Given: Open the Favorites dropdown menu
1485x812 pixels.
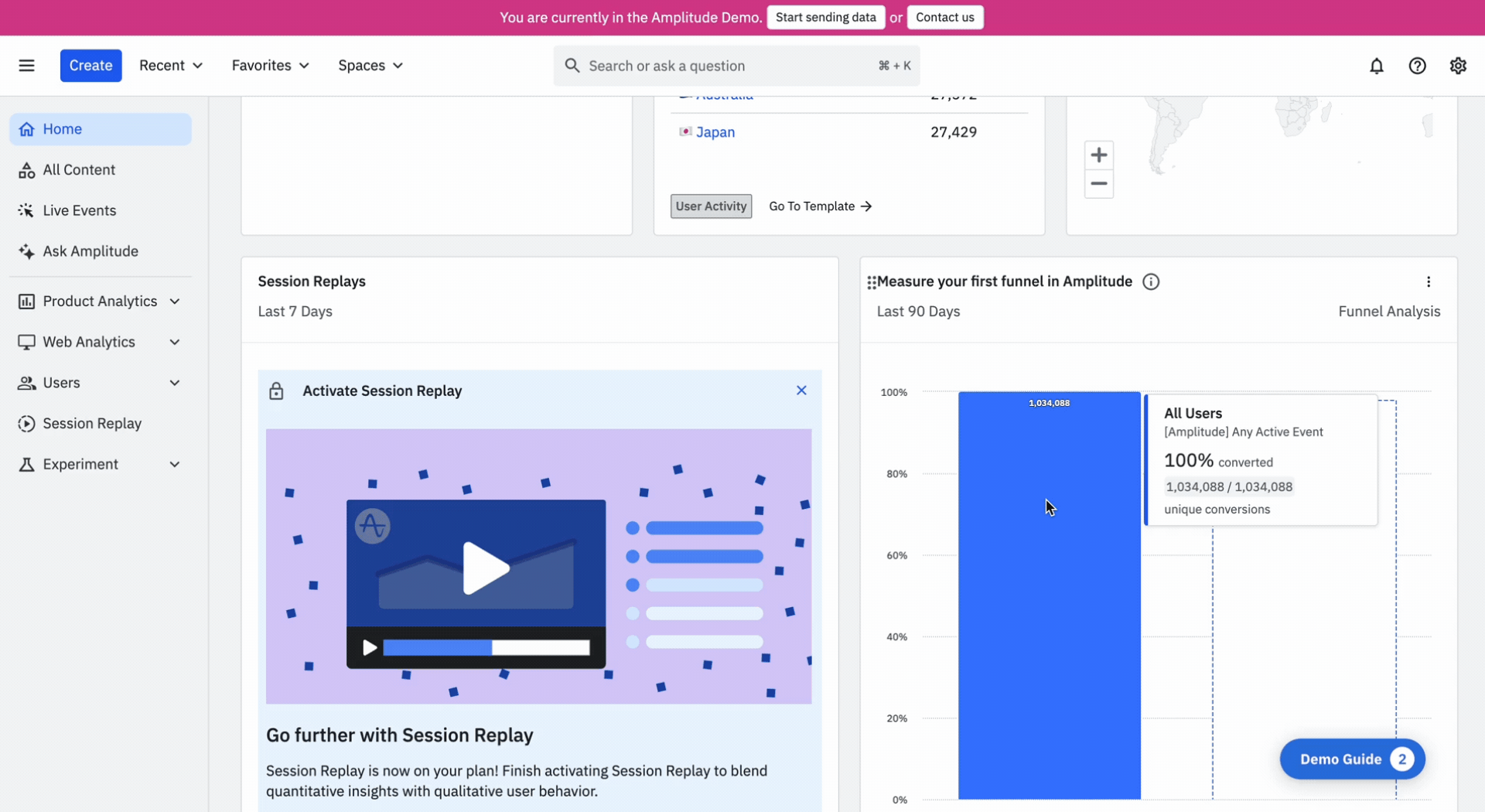Looking at the screenshot, I should tap(270, 66).
